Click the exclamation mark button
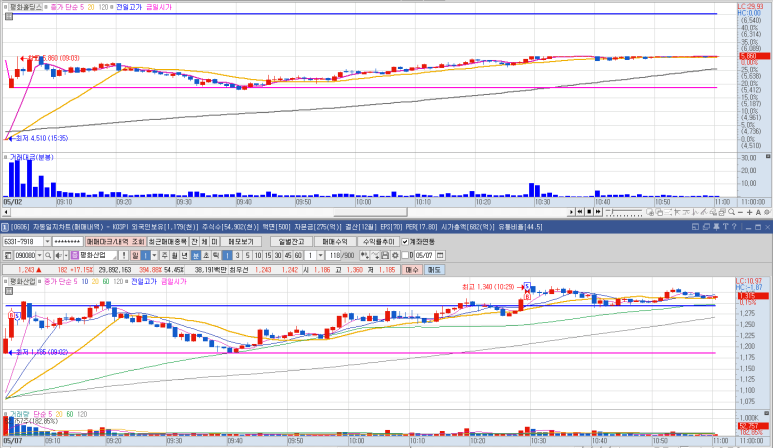The image size is (773, 448). tap(124, 255)
